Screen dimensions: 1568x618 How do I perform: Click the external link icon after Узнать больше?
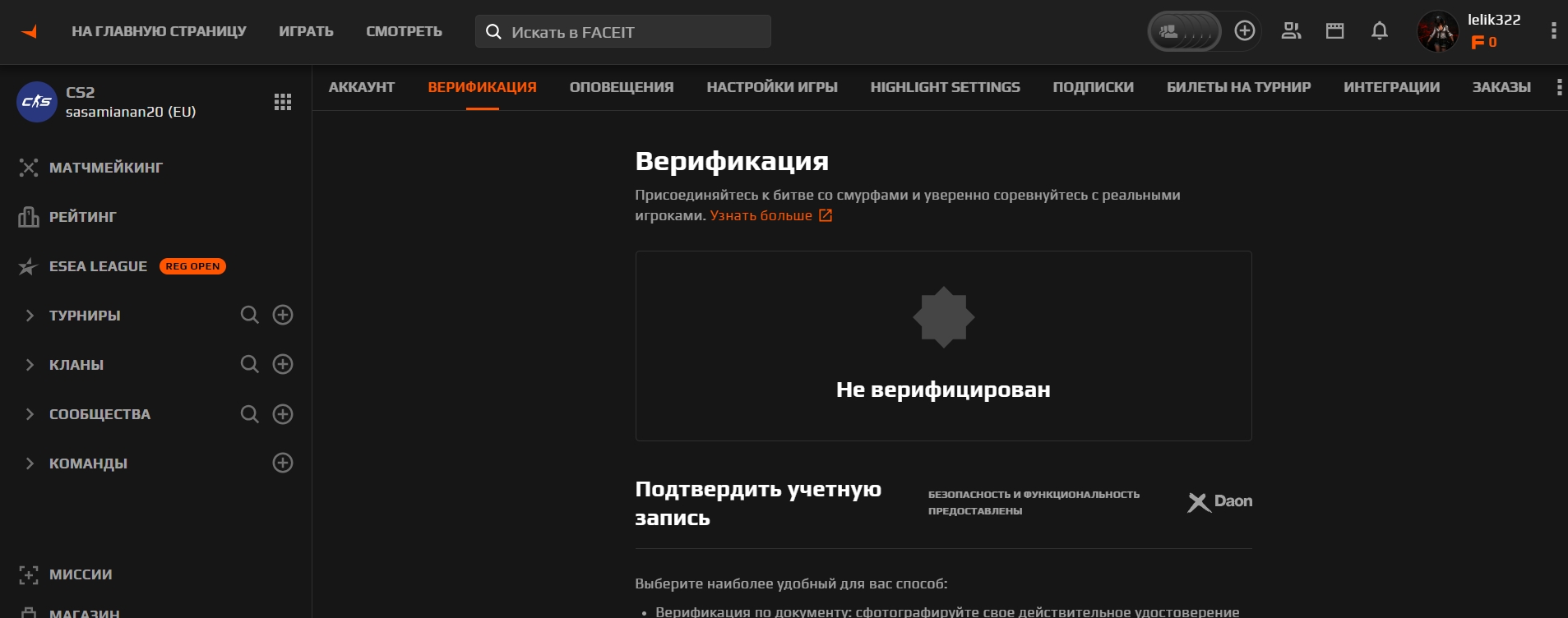[x=826, y=215]
